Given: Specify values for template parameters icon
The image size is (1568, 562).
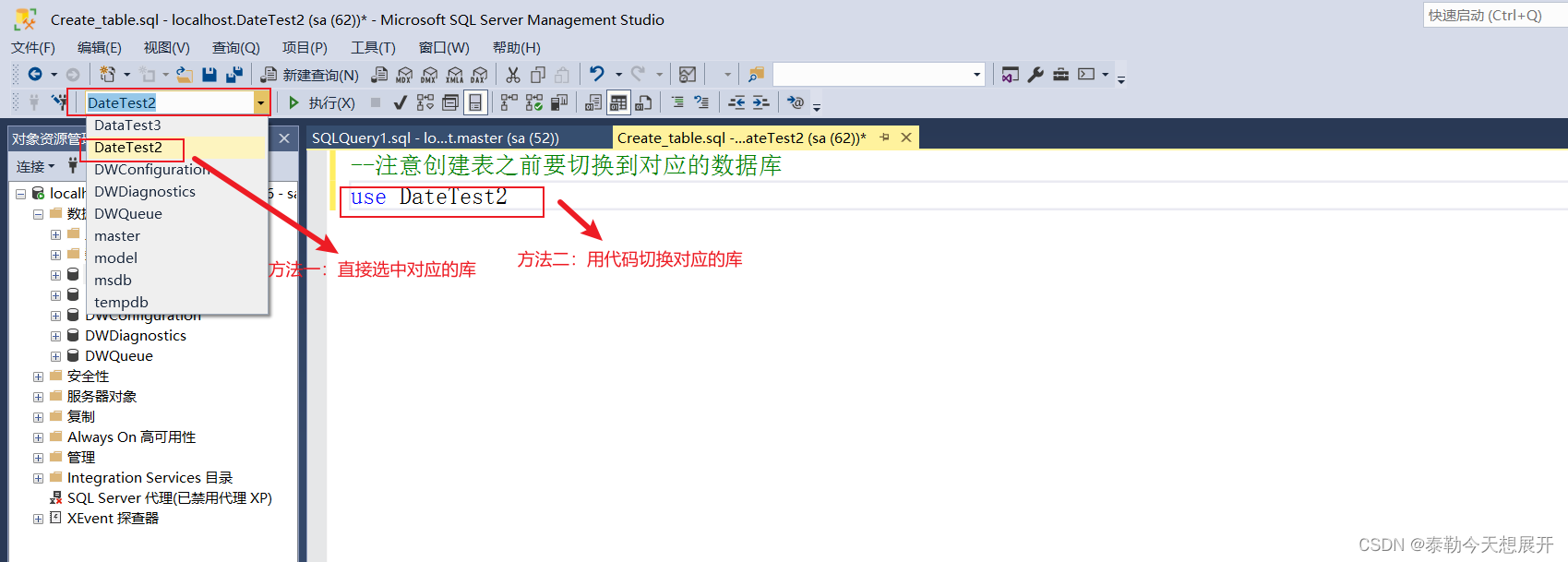Looking at the screenshot, I should [x=796, y=102].
